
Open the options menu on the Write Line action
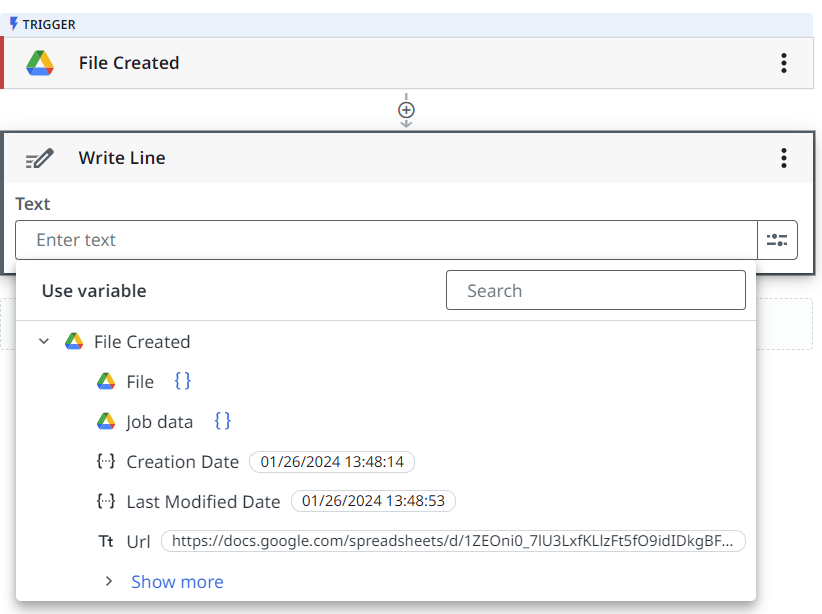pyautogui.click(x=785, y=157)
